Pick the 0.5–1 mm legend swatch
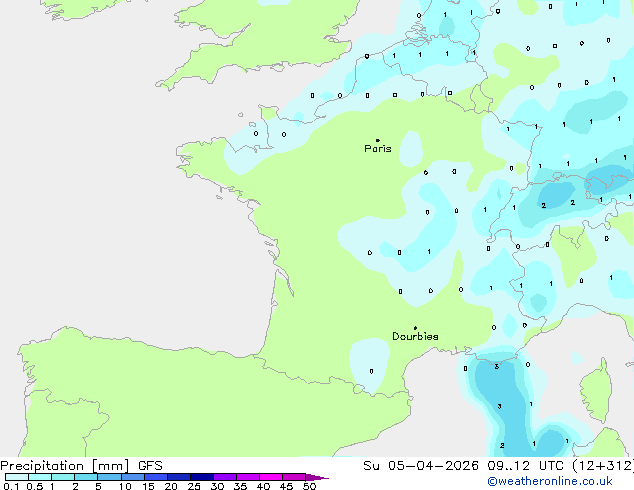The width and height of the screenshot is (634, 490). 40,477
